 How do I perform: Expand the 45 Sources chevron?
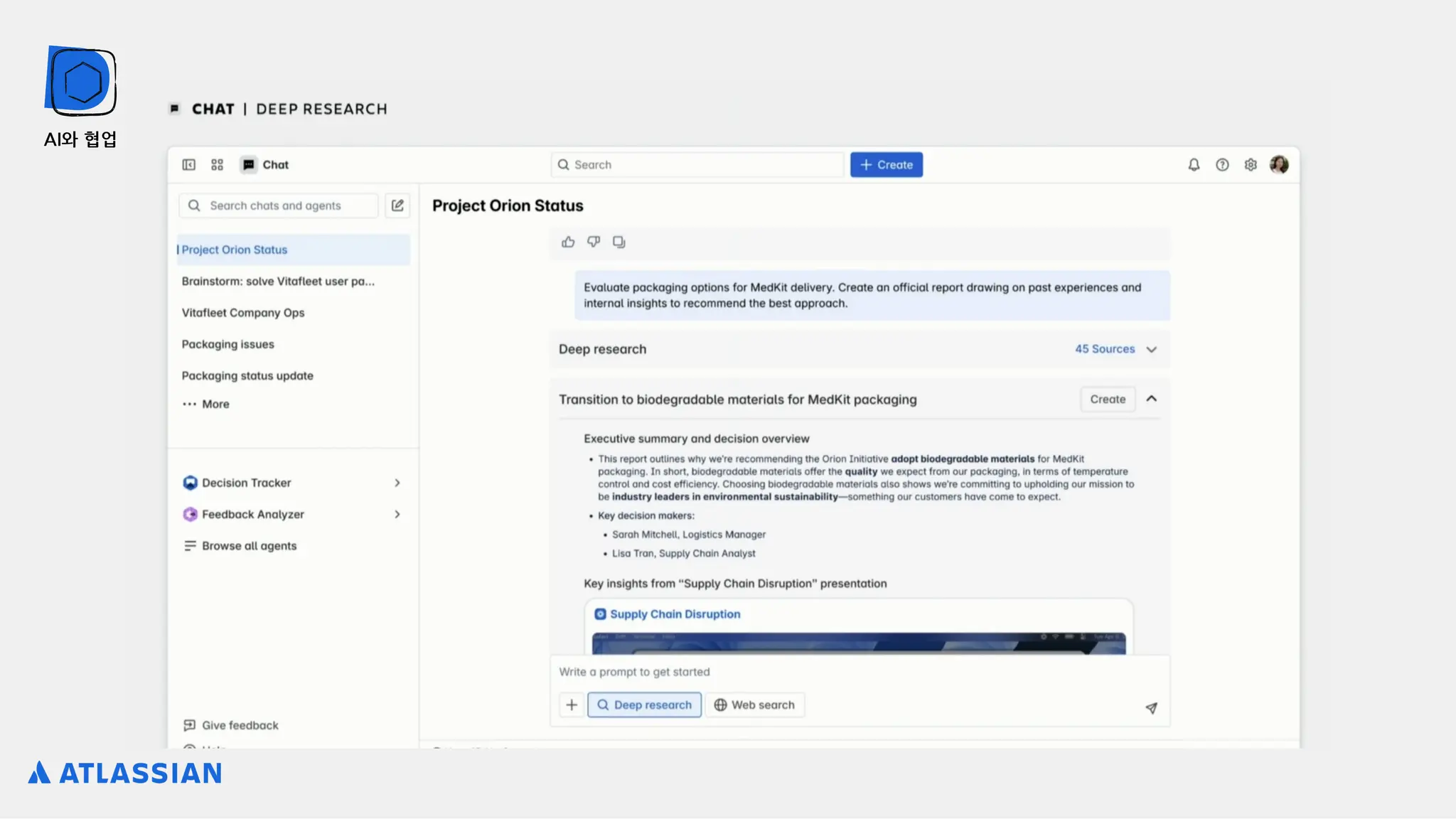click(x=1152, y=350)
